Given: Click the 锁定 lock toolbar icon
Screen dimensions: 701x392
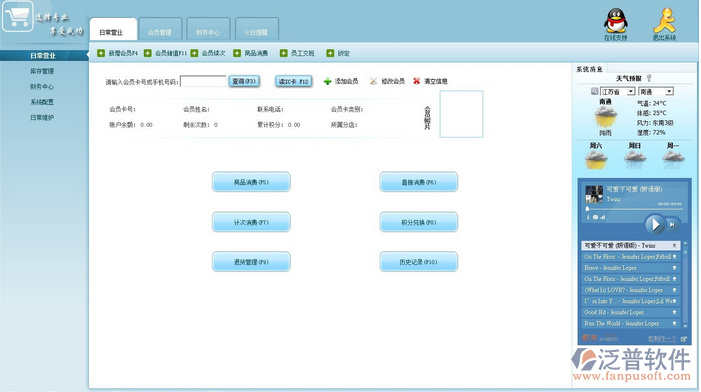Looking at the screenshot, I should [x=330, y=53].
